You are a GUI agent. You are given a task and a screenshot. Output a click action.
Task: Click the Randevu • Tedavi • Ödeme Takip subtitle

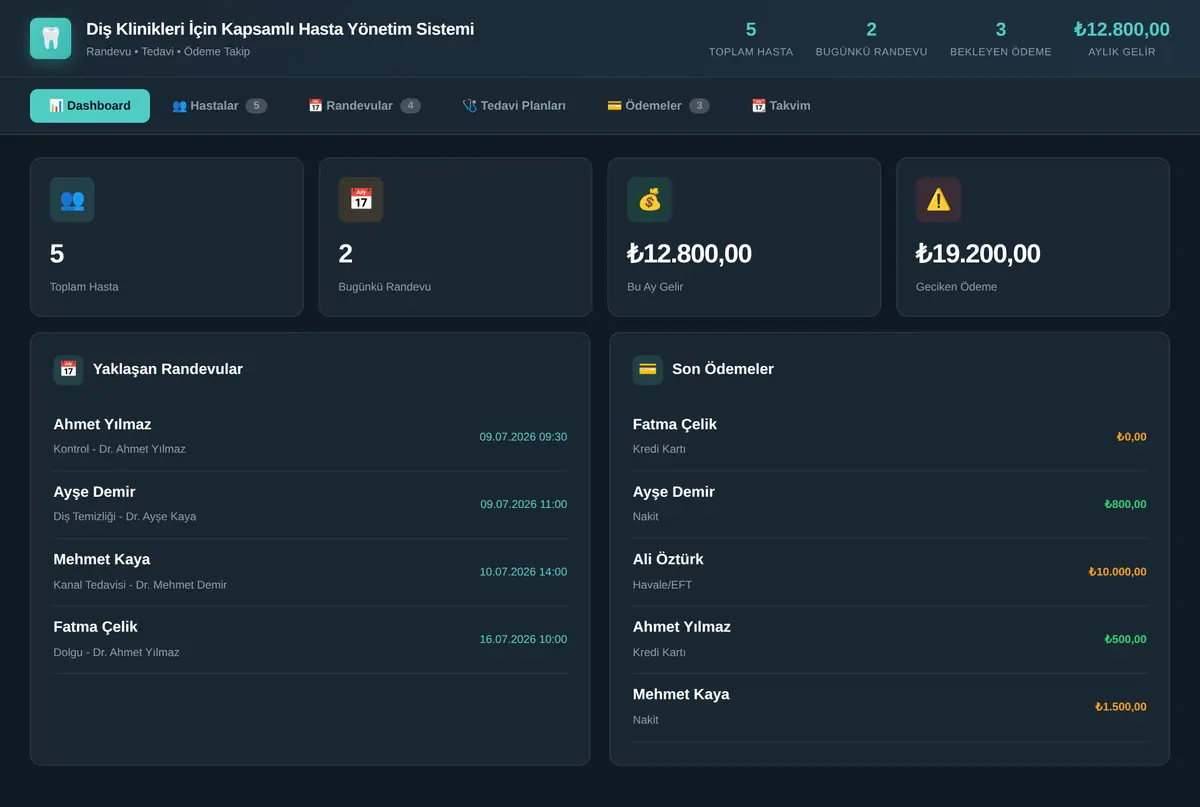168,51
